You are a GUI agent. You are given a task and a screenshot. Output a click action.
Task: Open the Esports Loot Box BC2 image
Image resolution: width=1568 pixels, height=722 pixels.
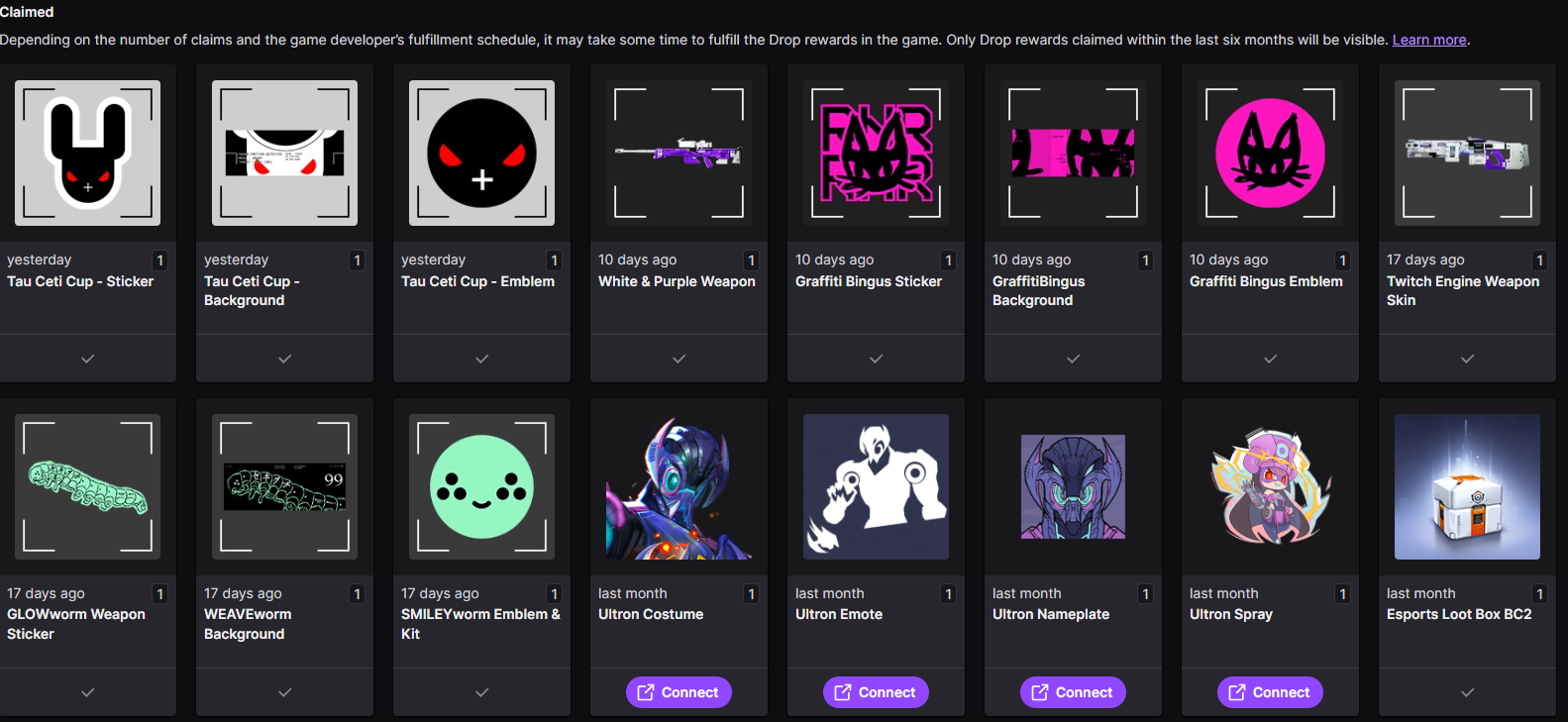[1467, 486]
